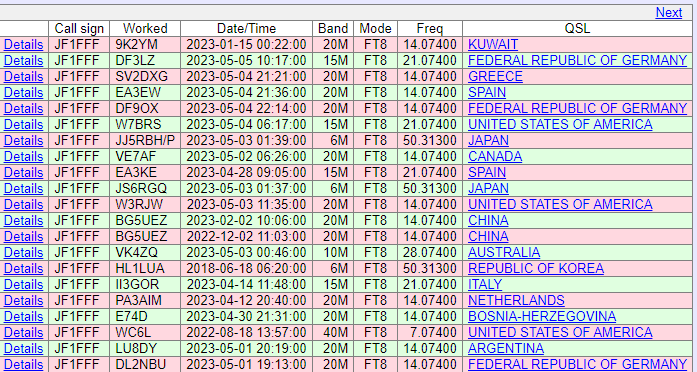Select the worked call sign HL1LUA
The image size is (697, 372).
coord(140,268)
